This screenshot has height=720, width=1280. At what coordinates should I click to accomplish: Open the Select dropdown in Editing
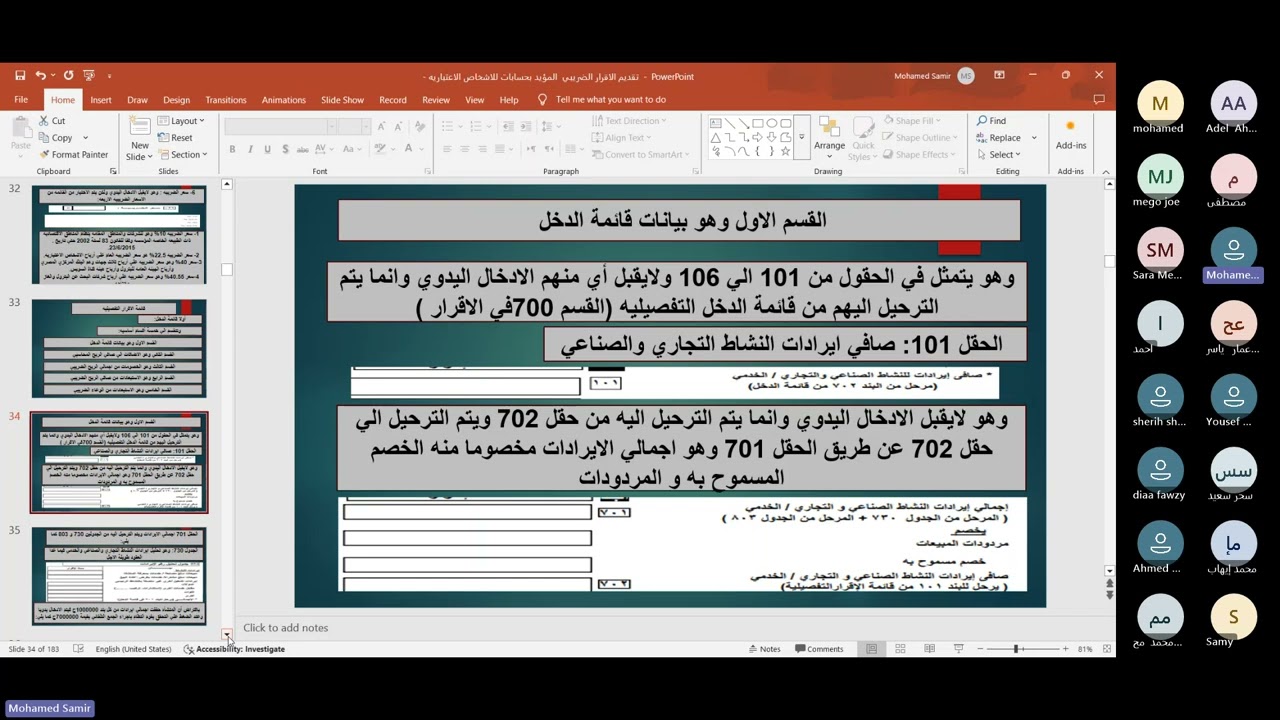click(x=999, y=155)
